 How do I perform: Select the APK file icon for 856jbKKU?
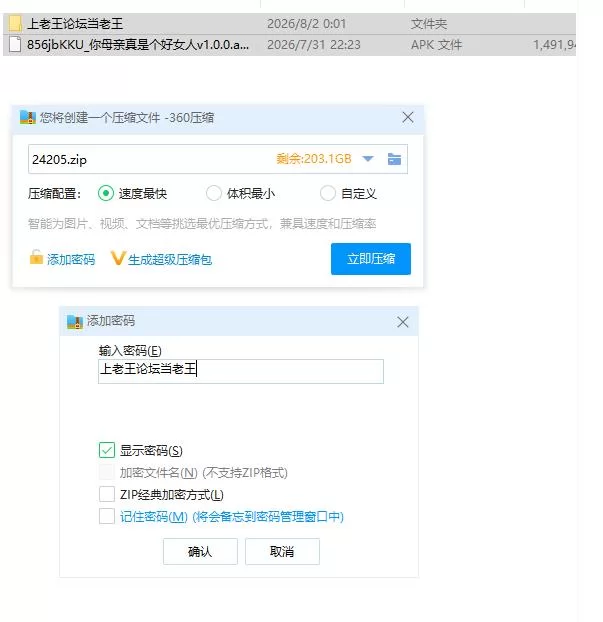(15, 44)
